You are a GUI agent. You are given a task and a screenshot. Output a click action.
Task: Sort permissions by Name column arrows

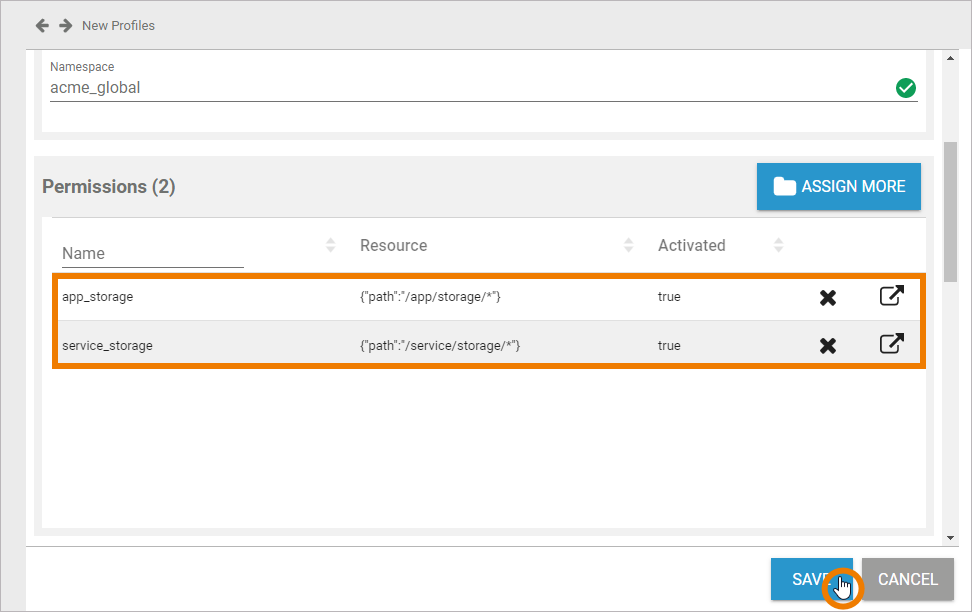click(331, 245)
